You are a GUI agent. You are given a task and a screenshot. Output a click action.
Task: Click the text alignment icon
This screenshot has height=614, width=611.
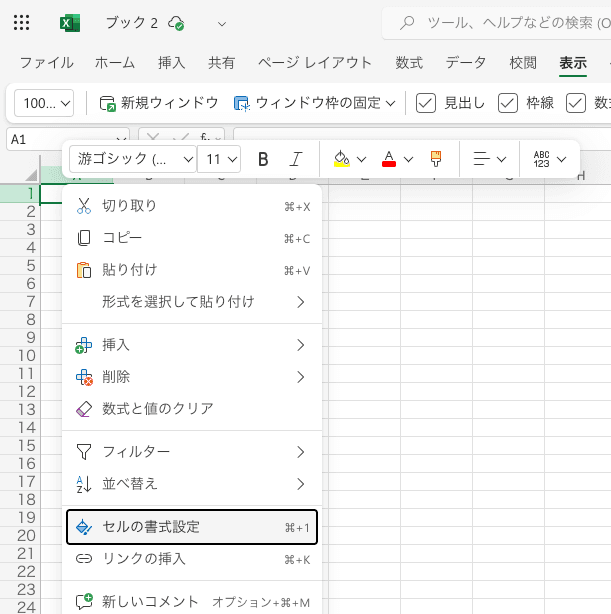point(481,159)
